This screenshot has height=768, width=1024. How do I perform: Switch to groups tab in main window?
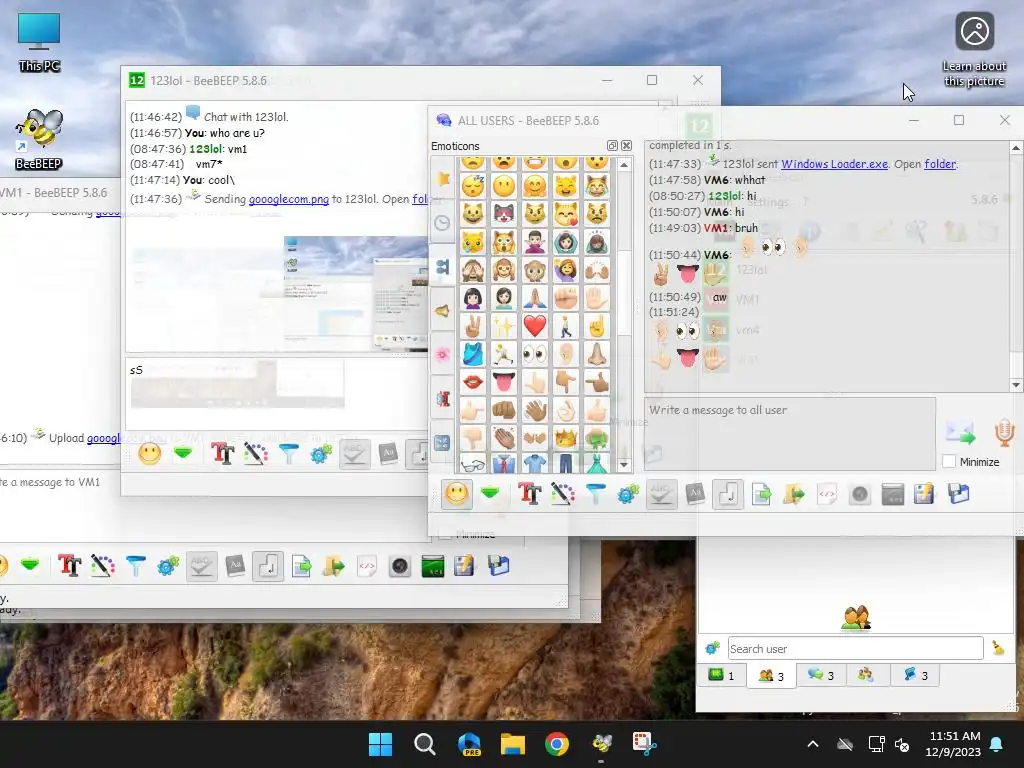click(x=867, y=675)
